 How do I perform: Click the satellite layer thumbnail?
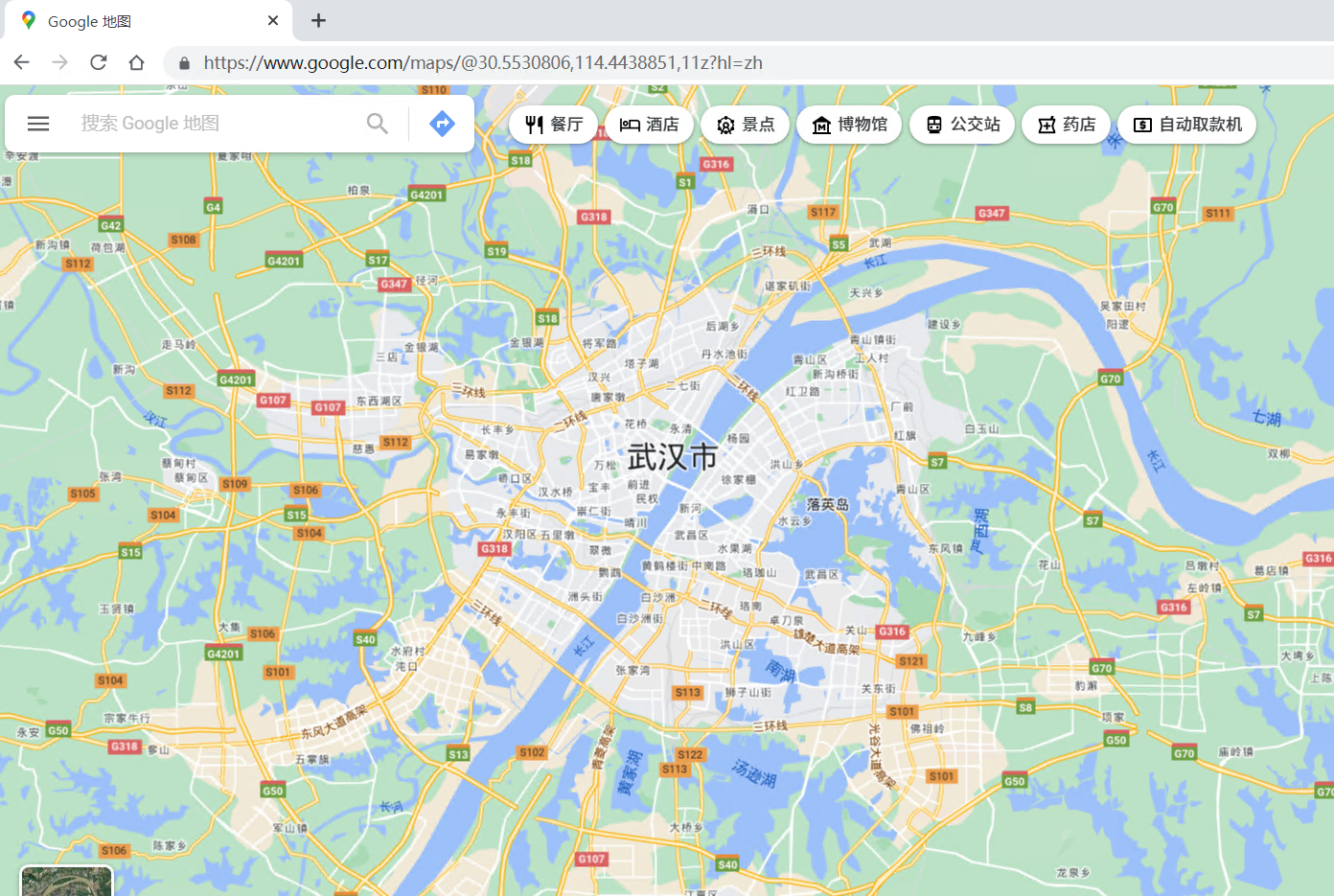point(67,881)
